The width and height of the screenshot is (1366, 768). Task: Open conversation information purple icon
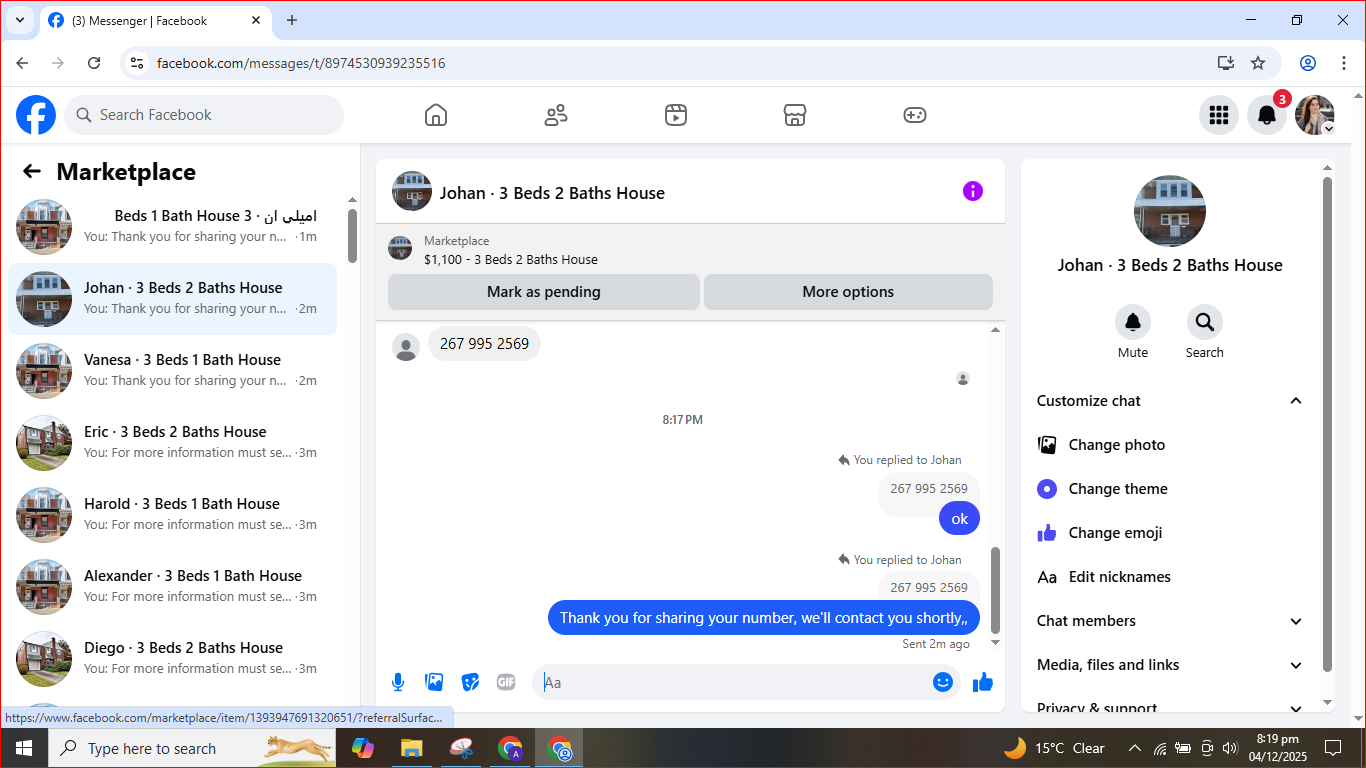pyautogui.click(x=973, y=191)
